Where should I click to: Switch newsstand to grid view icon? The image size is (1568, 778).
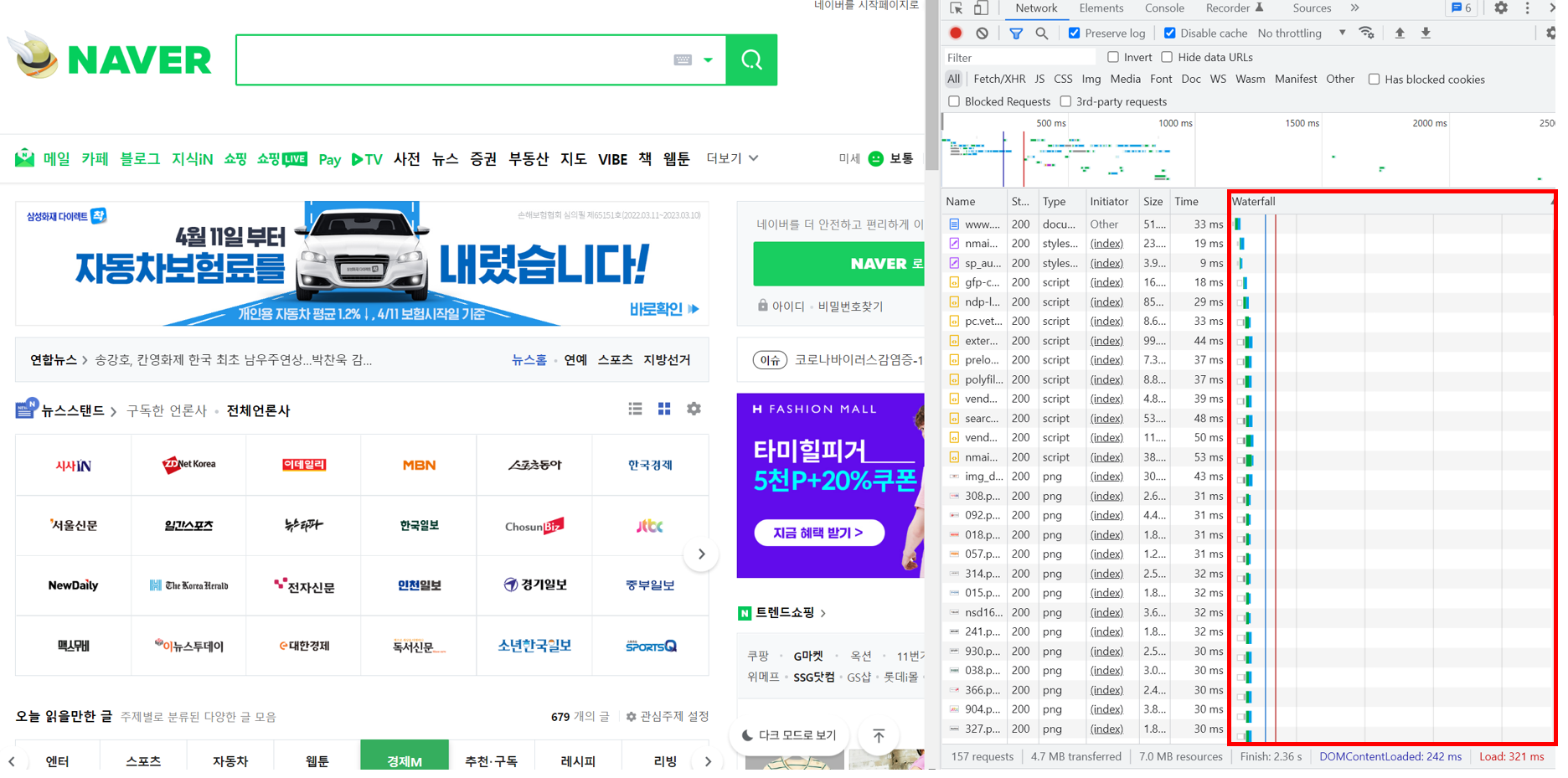(x=664, y=409)
